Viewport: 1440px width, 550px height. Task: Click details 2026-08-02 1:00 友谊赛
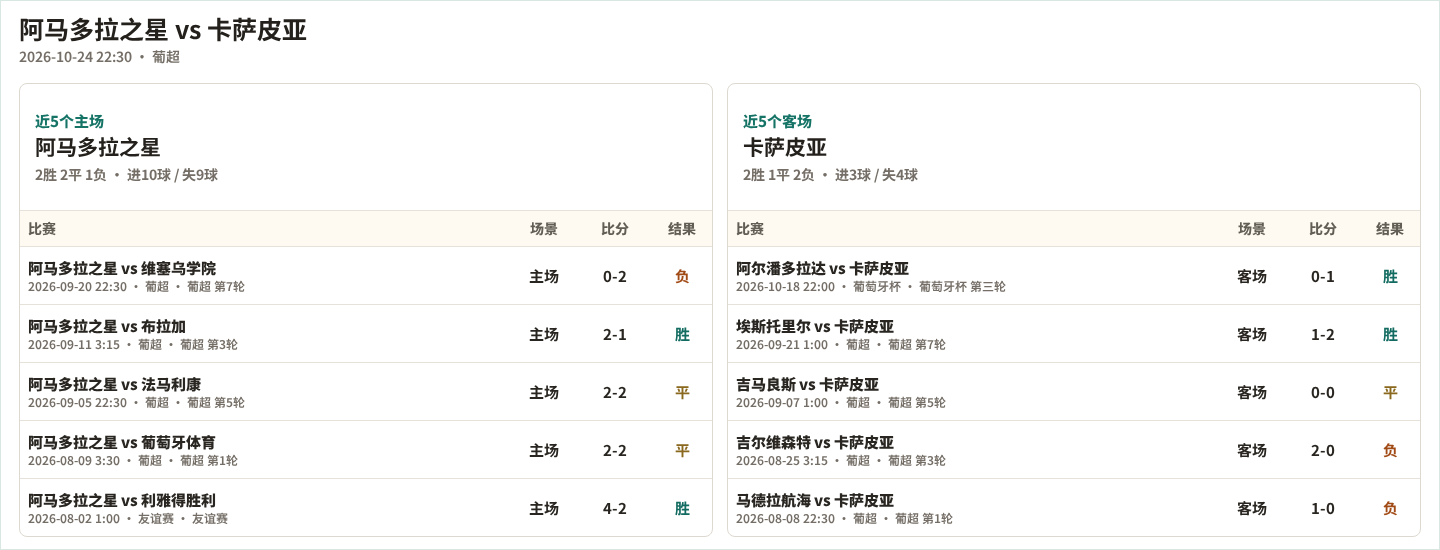click(128, 519)
